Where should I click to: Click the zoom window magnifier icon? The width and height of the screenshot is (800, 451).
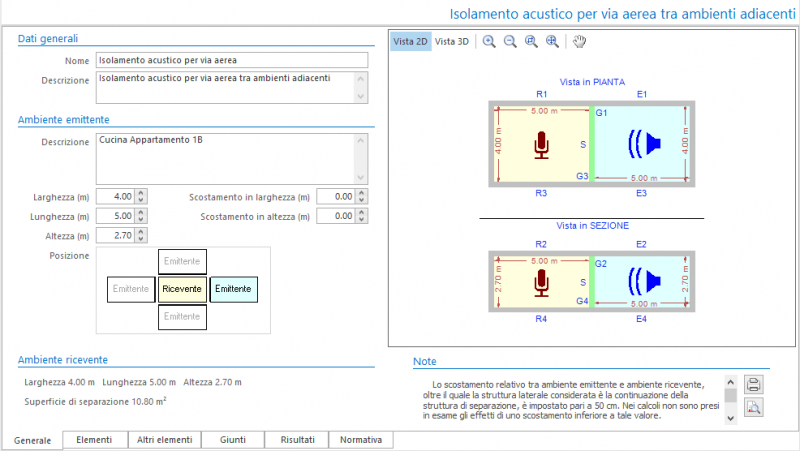coord(531,42)
